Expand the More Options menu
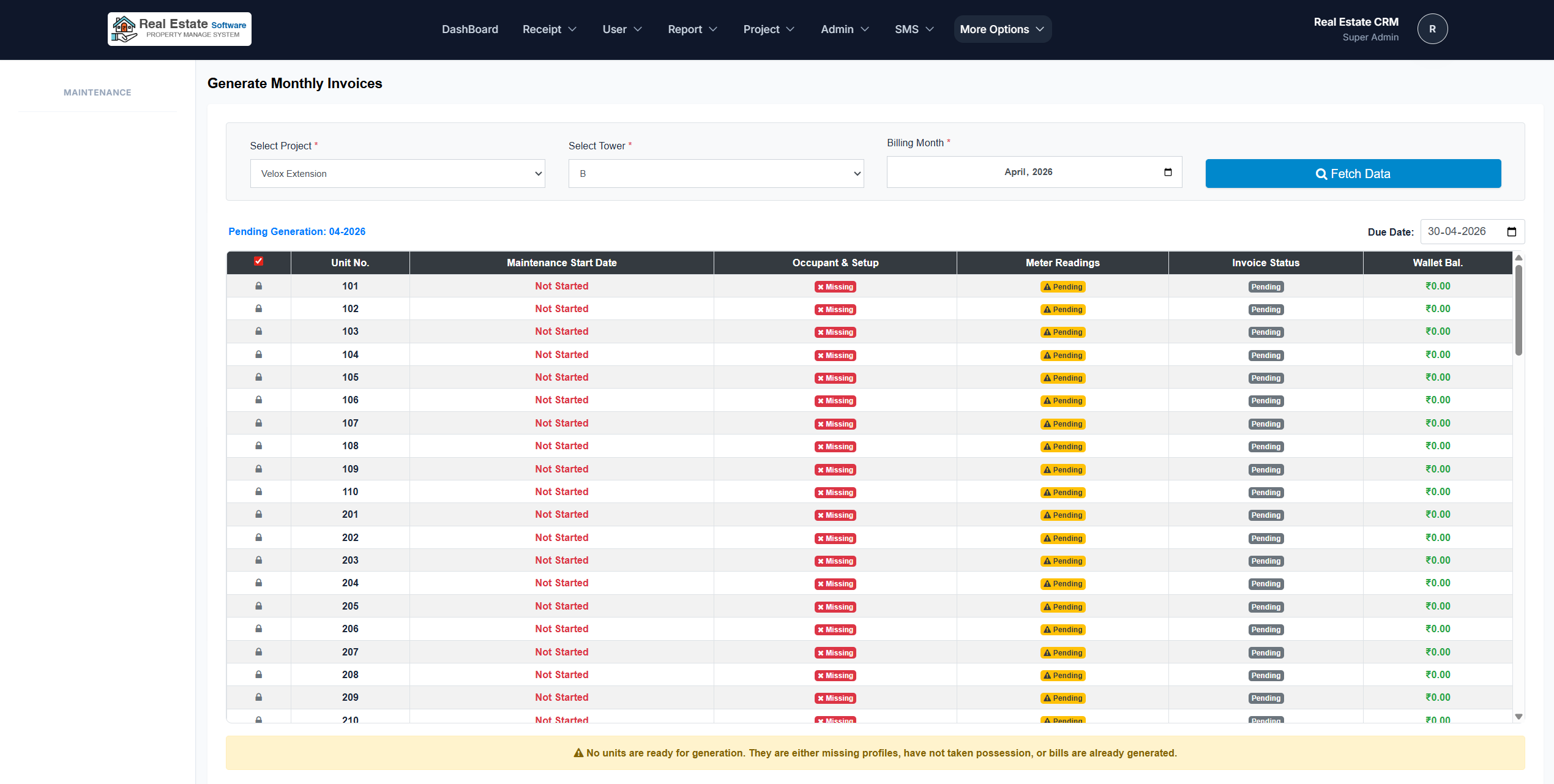This screenshot has width=1554, height=784. pos(1002,29)
